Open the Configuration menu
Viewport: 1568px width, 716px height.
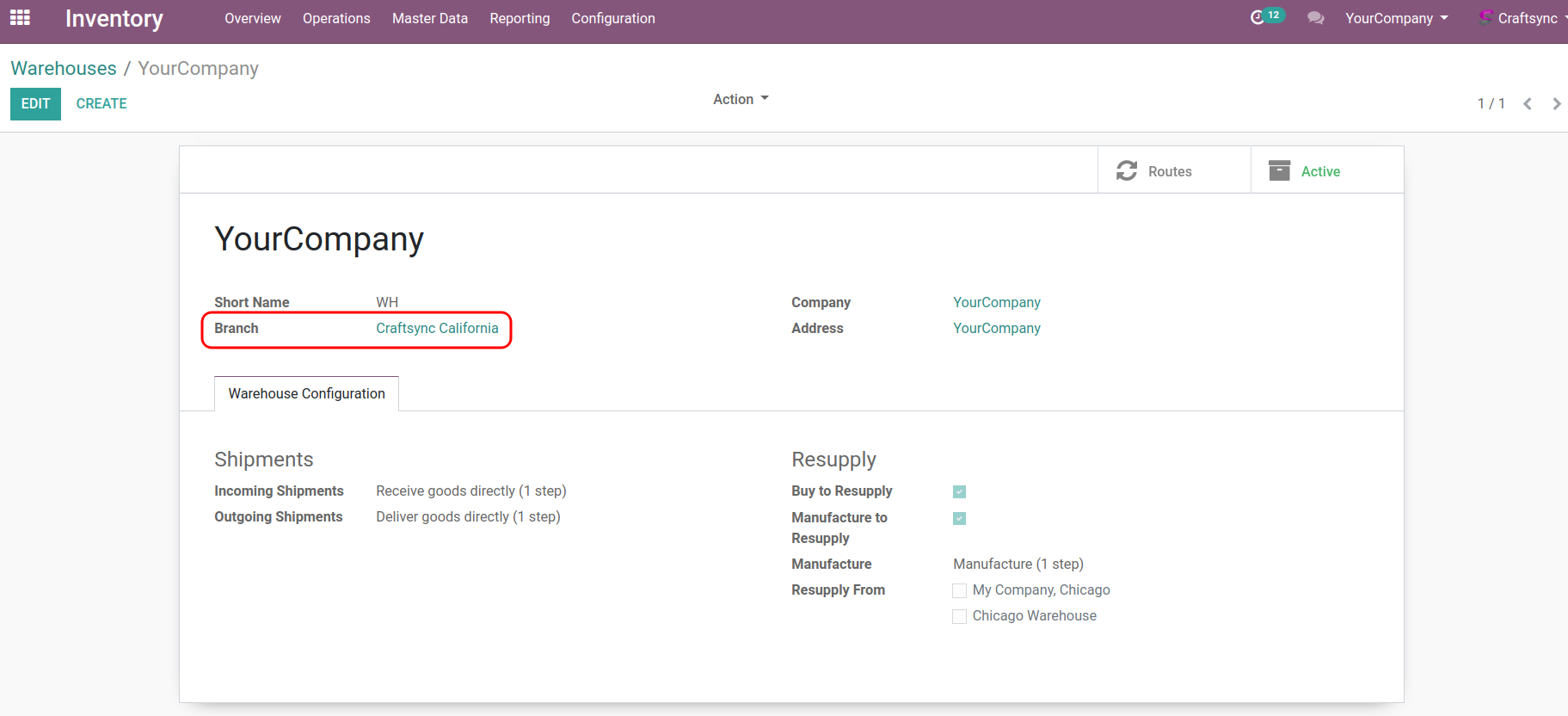612,18
